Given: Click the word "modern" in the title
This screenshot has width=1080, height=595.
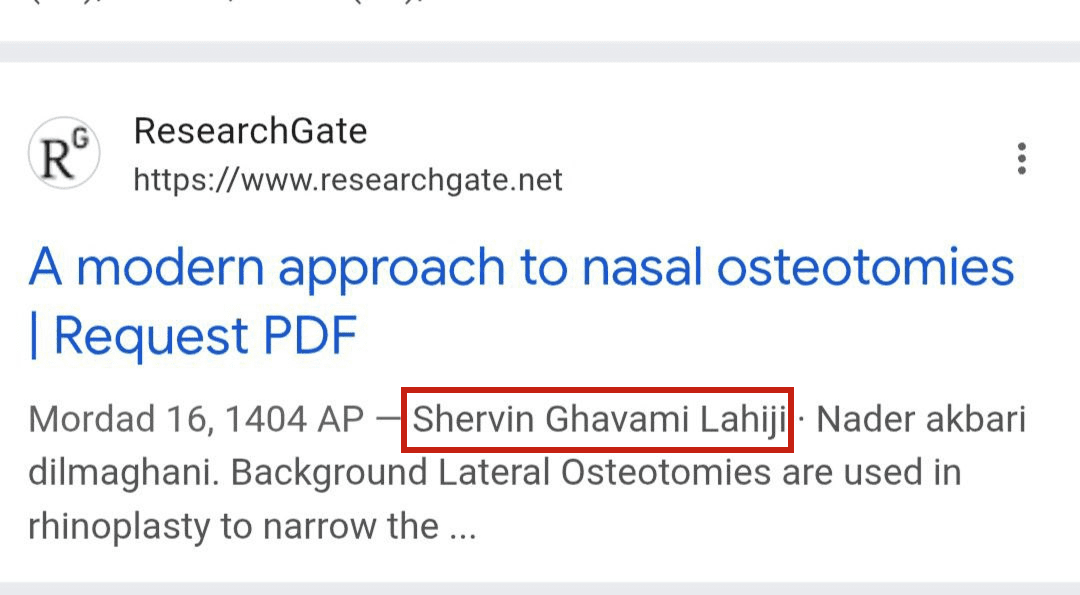Looking at the screenshot, I should [171, 268].
